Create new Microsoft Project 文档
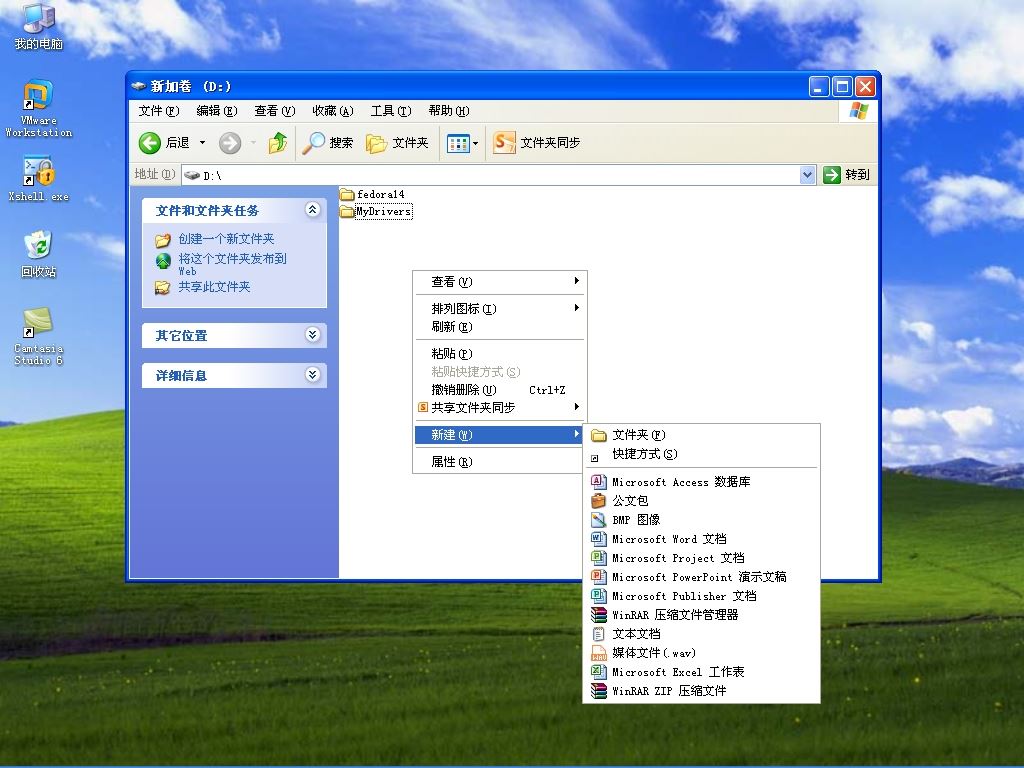 pyautogui.click(x=701, y=558)
